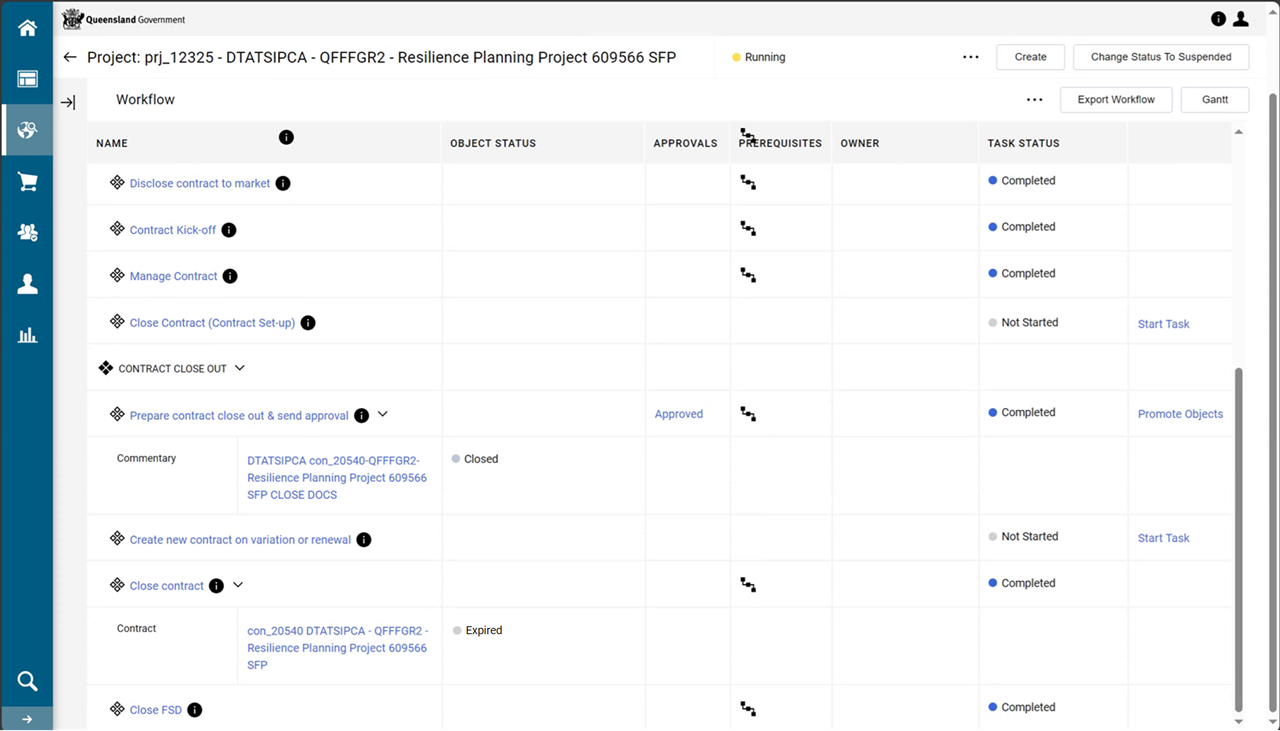Open the Disclose contract to market task

200,183
